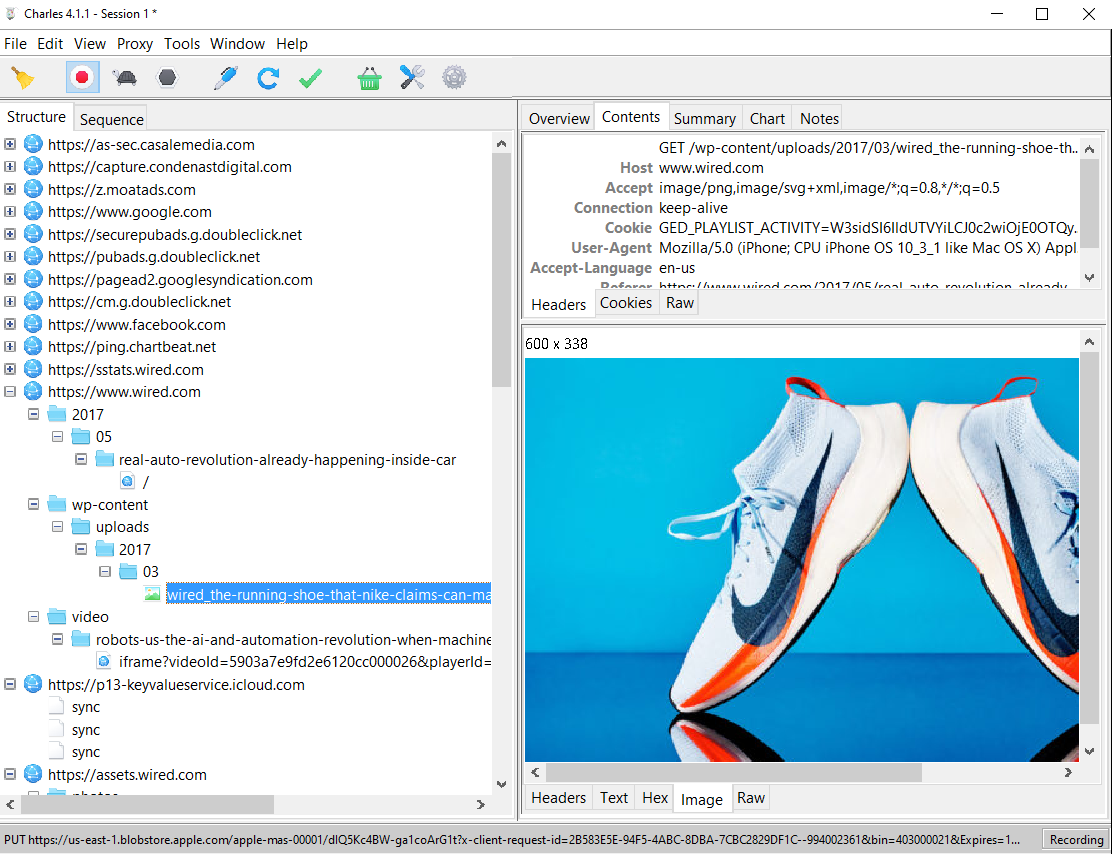This screenshot has height=854, width=1112.
Task: Open the Window menu
Action: (238, 44)
